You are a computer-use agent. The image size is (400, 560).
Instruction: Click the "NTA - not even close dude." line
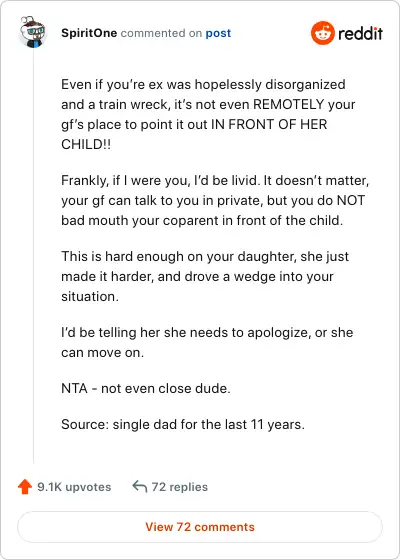click(146, 388)
